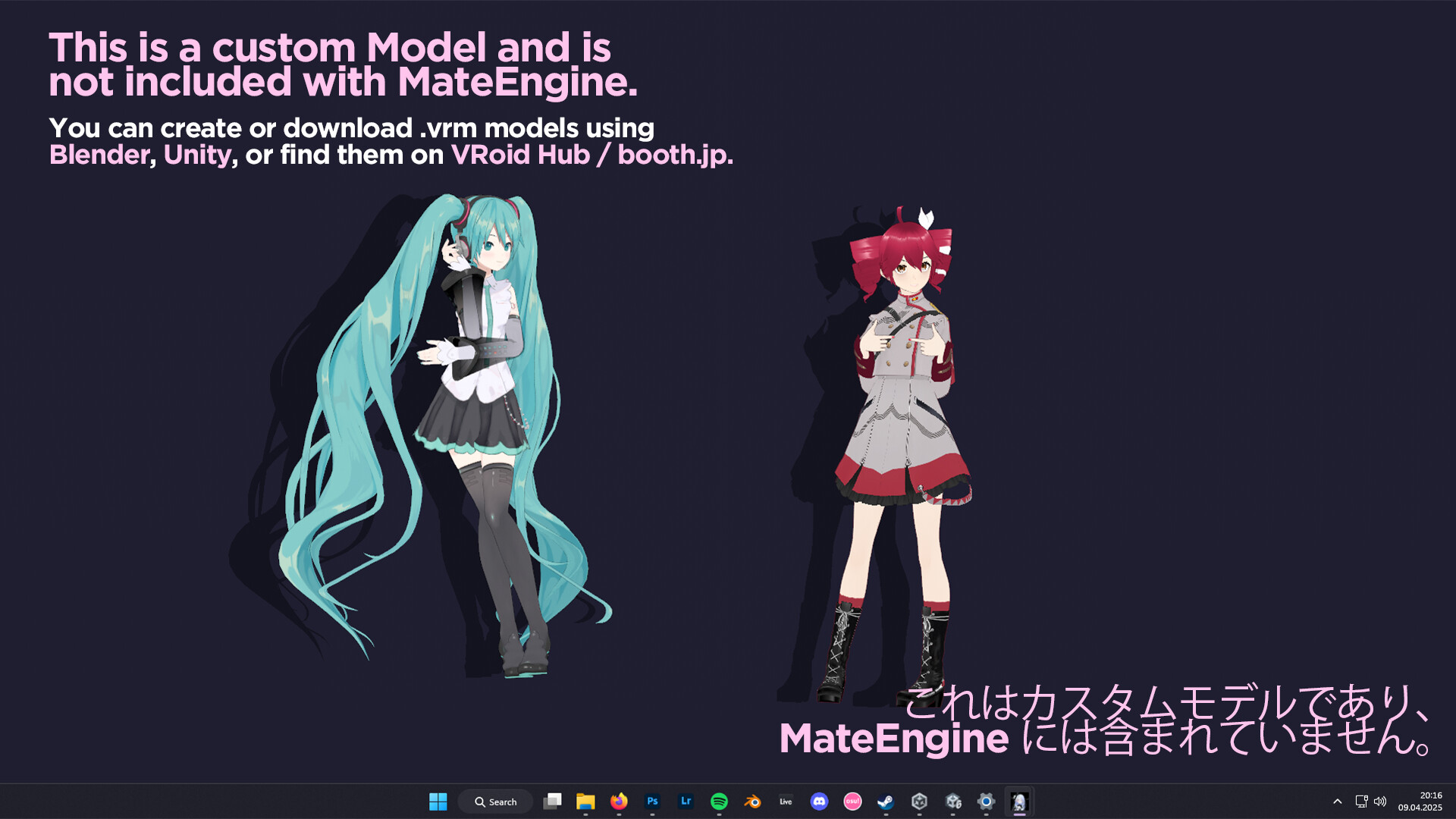Screen dimensions: 1456x819
Task: Open the Windows Start menu
Action: click(x=438, y=802)
